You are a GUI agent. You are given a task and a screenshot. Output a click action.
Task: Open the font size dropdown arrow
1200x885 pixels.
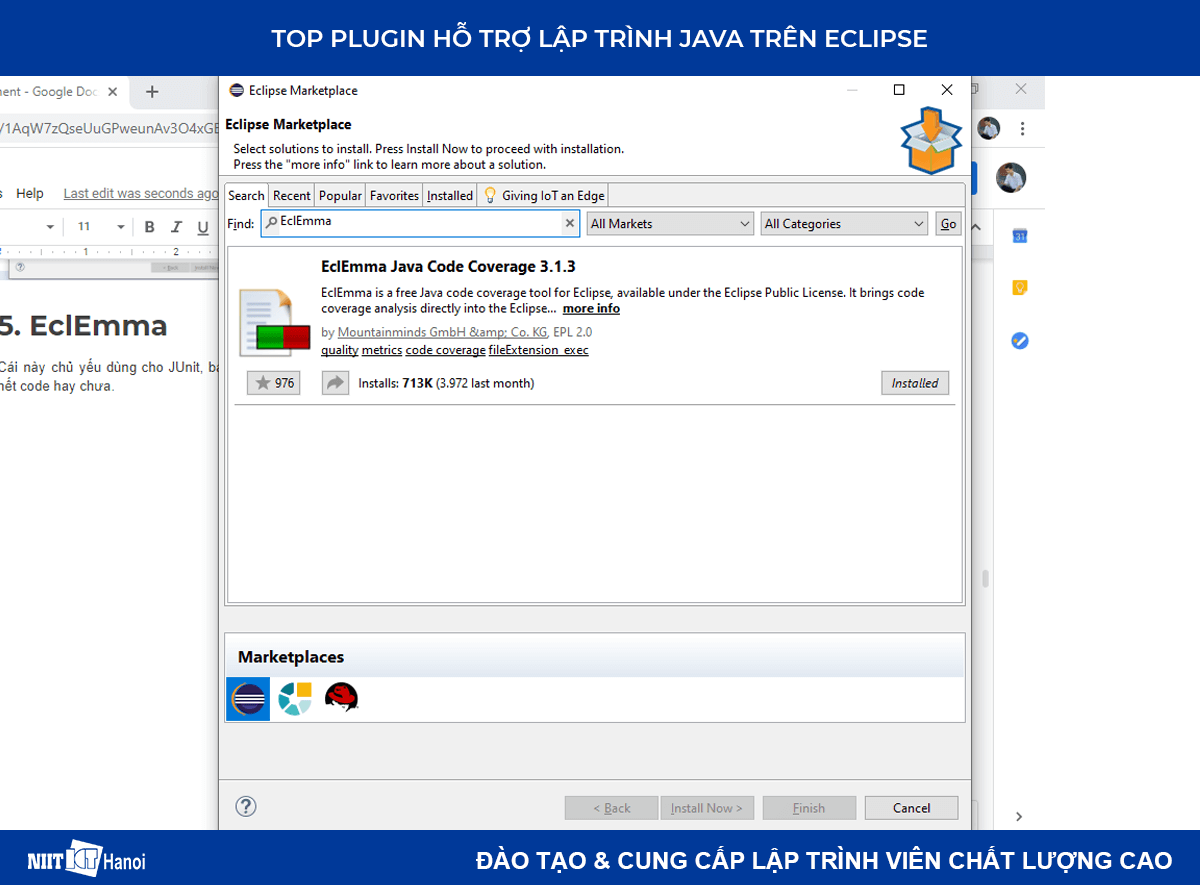click(120, 229)
